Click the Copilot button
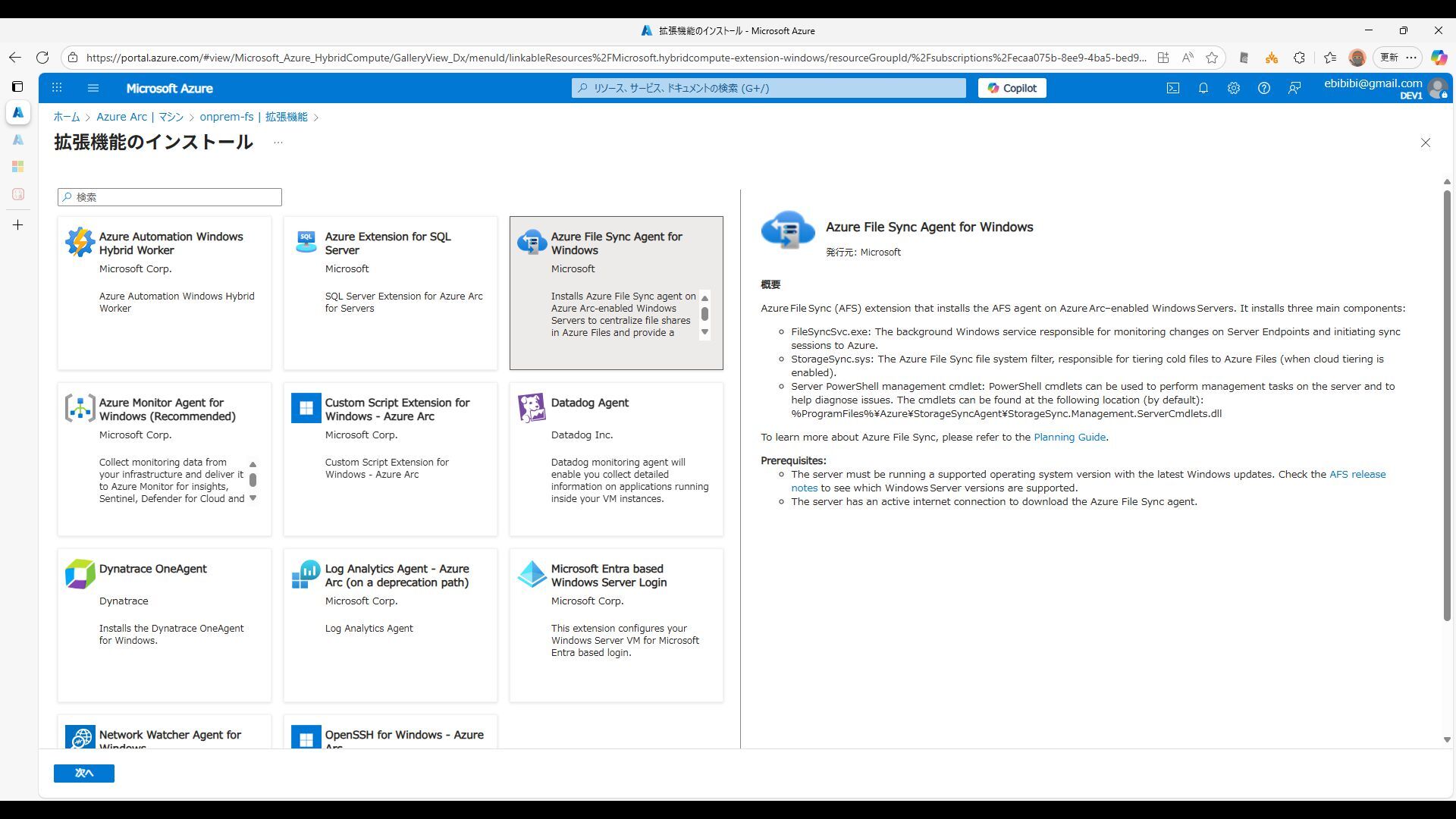 (x=1012, y=88)
